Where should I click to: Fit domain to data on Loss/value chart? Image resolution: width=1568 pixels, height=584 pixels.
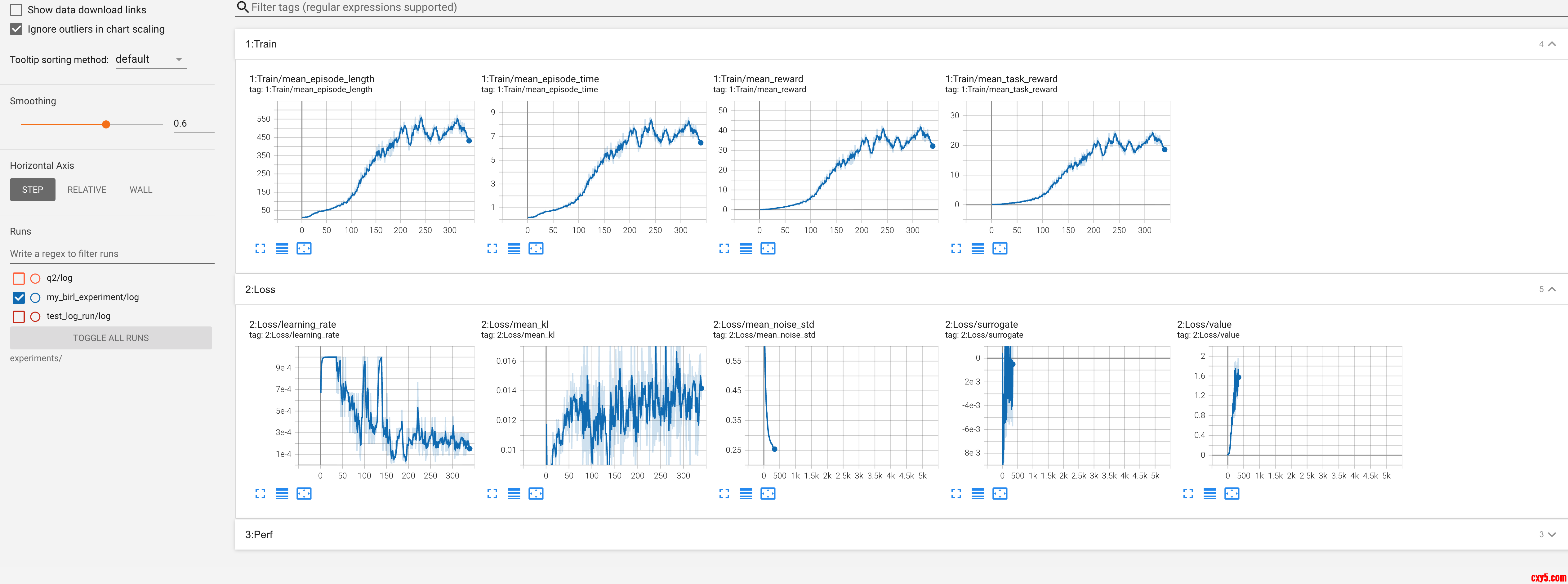1232,494
